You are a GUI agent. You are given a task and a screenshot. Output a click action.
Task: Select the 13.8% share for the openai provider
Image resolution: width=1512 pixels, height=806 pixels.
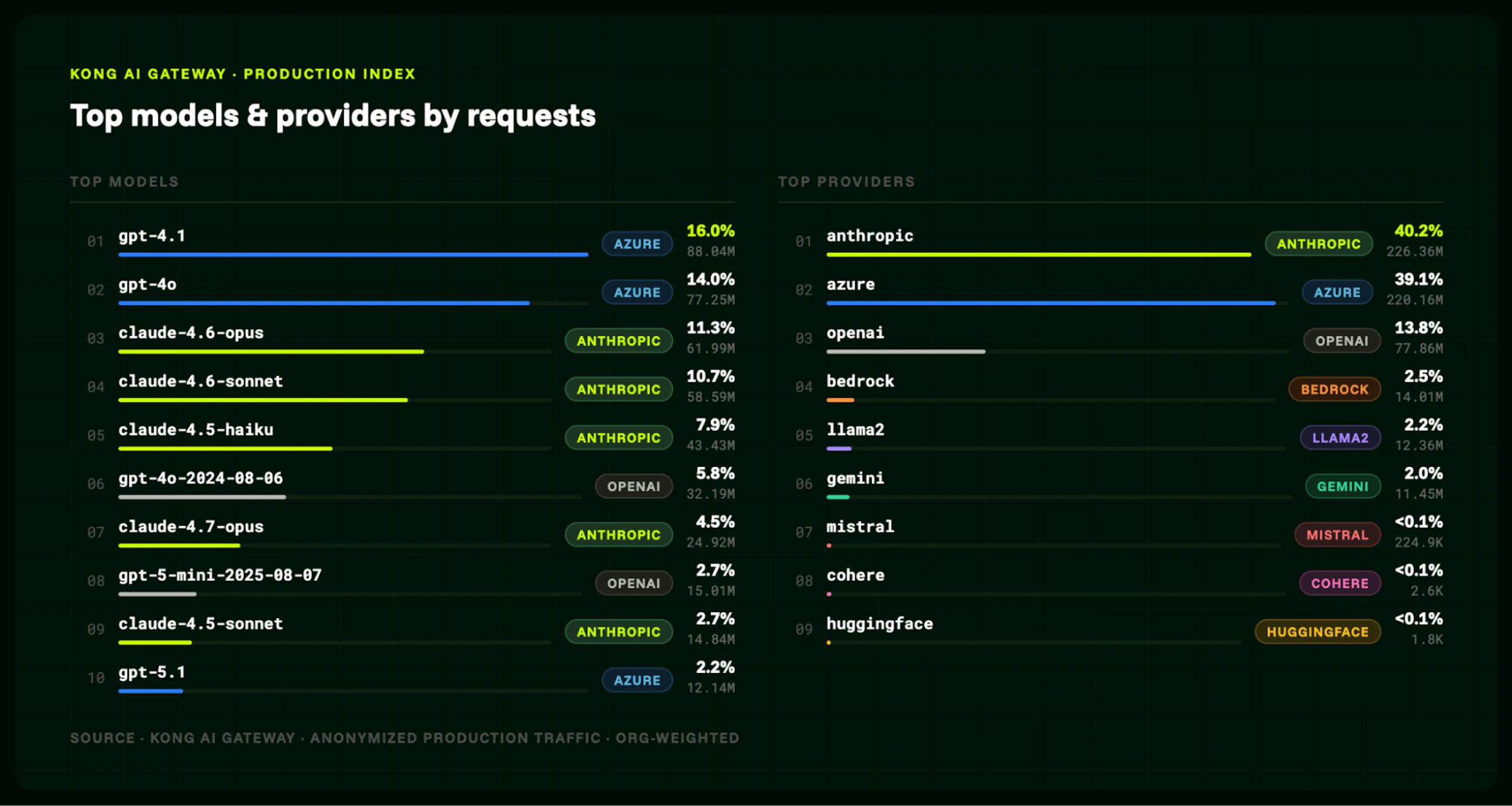click(1419, 327)
